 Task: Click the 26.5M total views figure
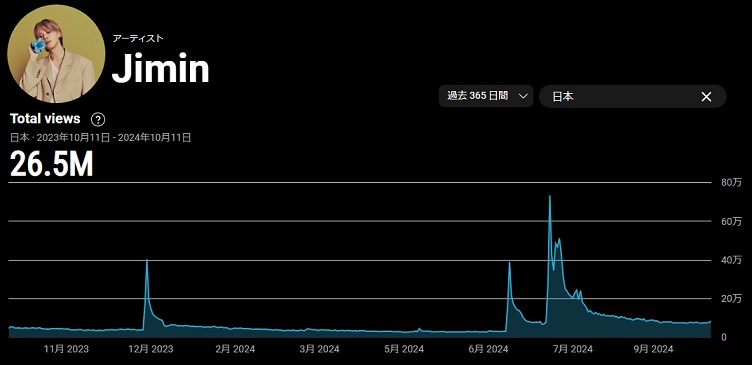[x=51, y=164]
